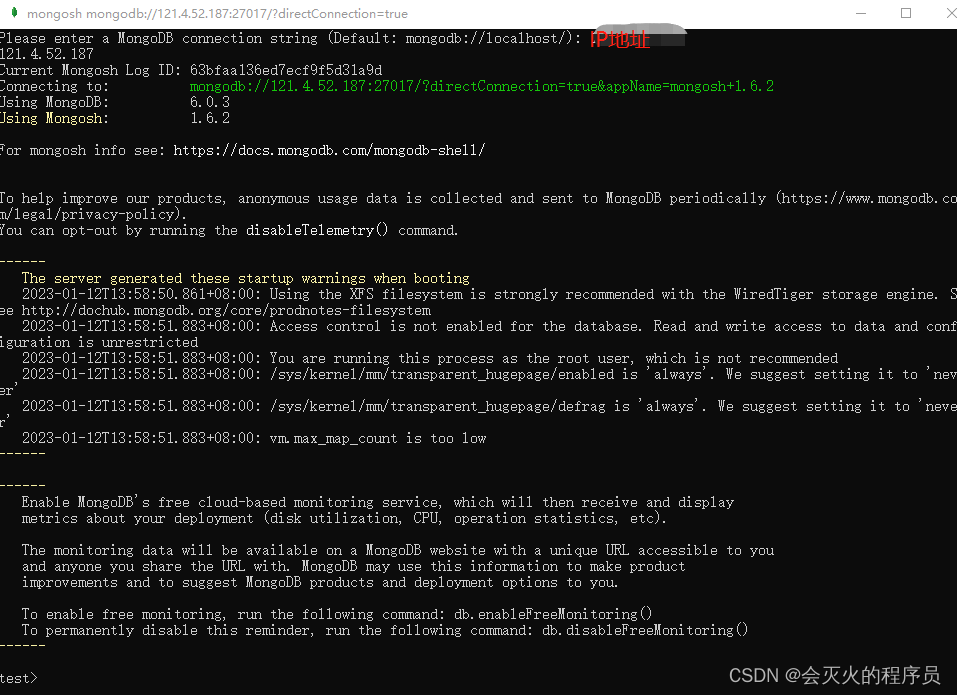Screen dimensions: 957x695
Task: Click the mongosh window title text
Action: (x=217, y=13)
